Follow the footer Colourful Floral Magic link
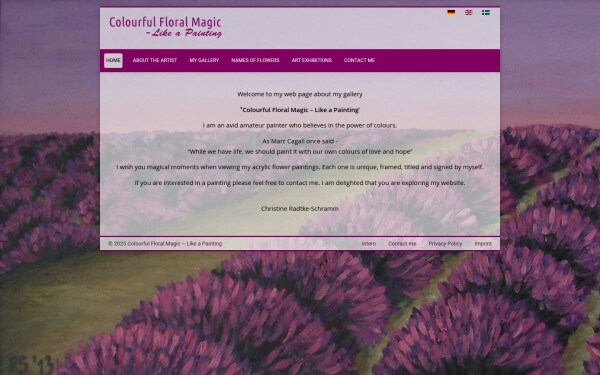Image resolution: width=600 pixels, height=375 pixels. point(174,244)
